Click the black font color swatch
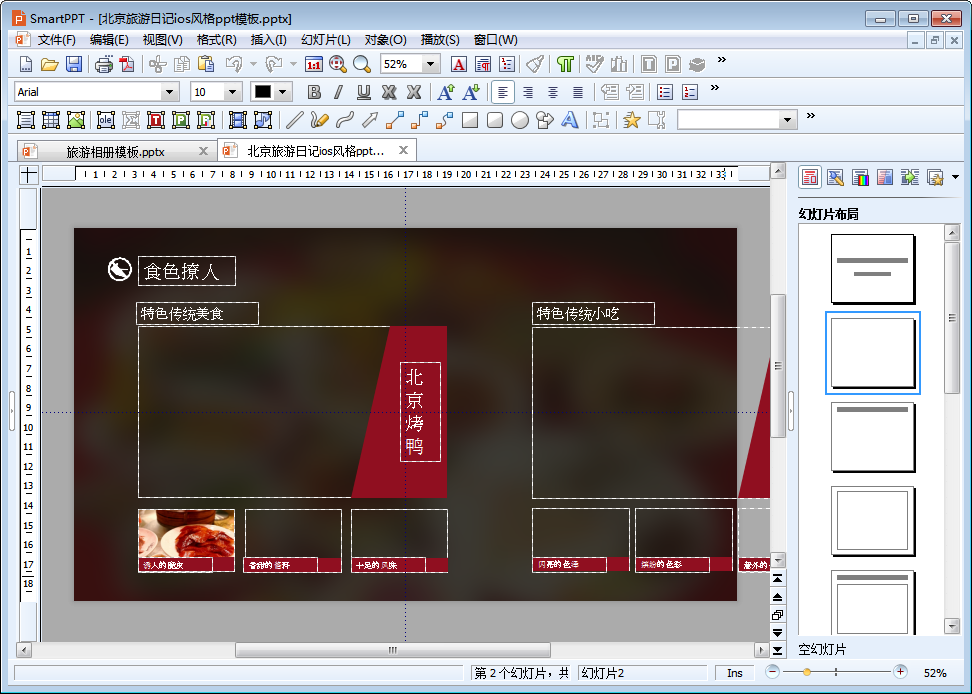Viewport: 972px width, 694px height. point(263,92)
